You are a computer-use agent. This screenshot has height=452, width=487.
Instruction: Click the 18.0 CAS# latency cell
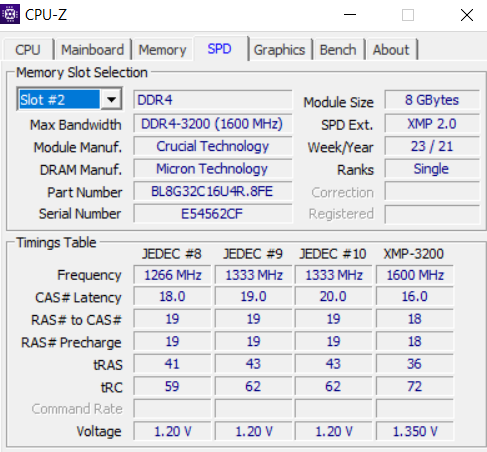pos(172,296)
